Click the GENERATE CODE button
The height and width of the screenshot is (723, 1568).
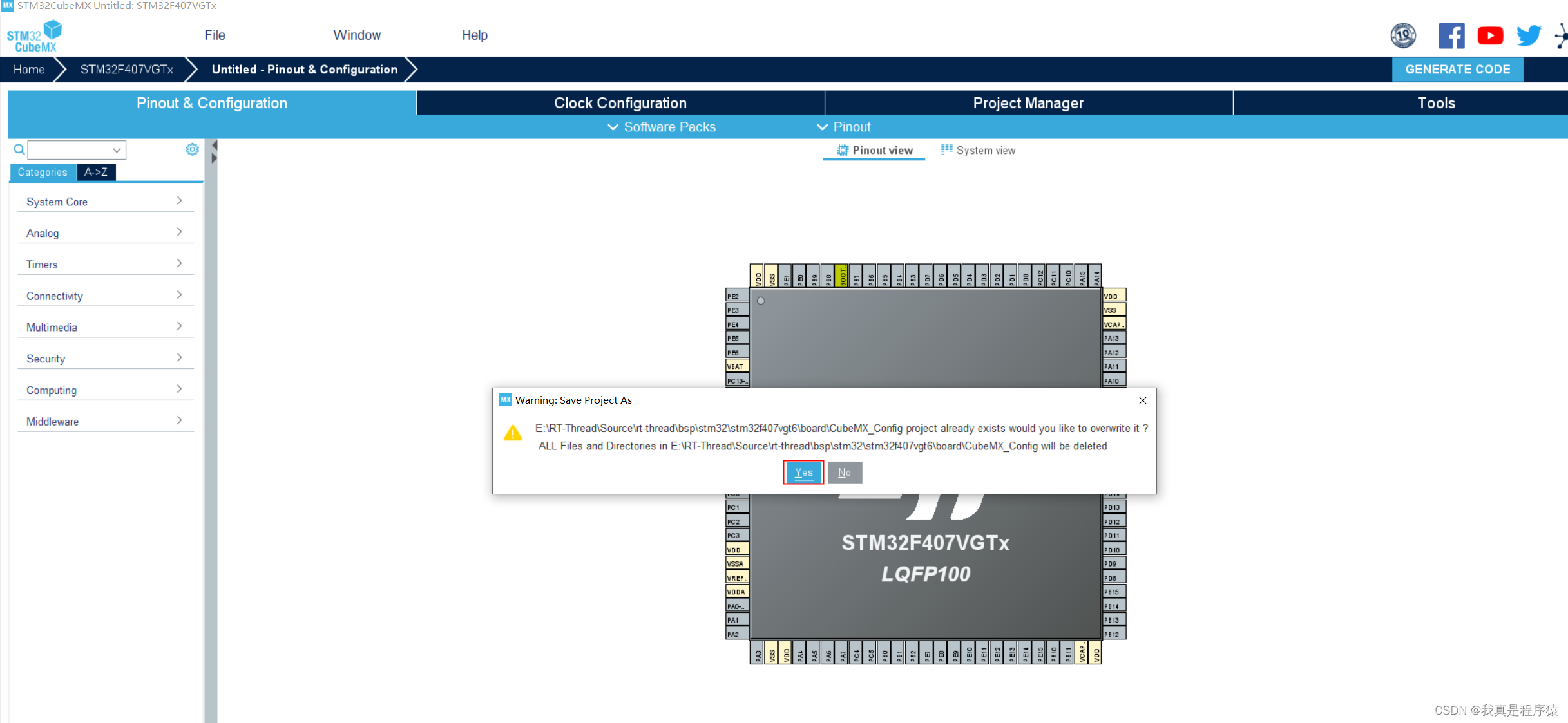click(x=1457, y=69)
